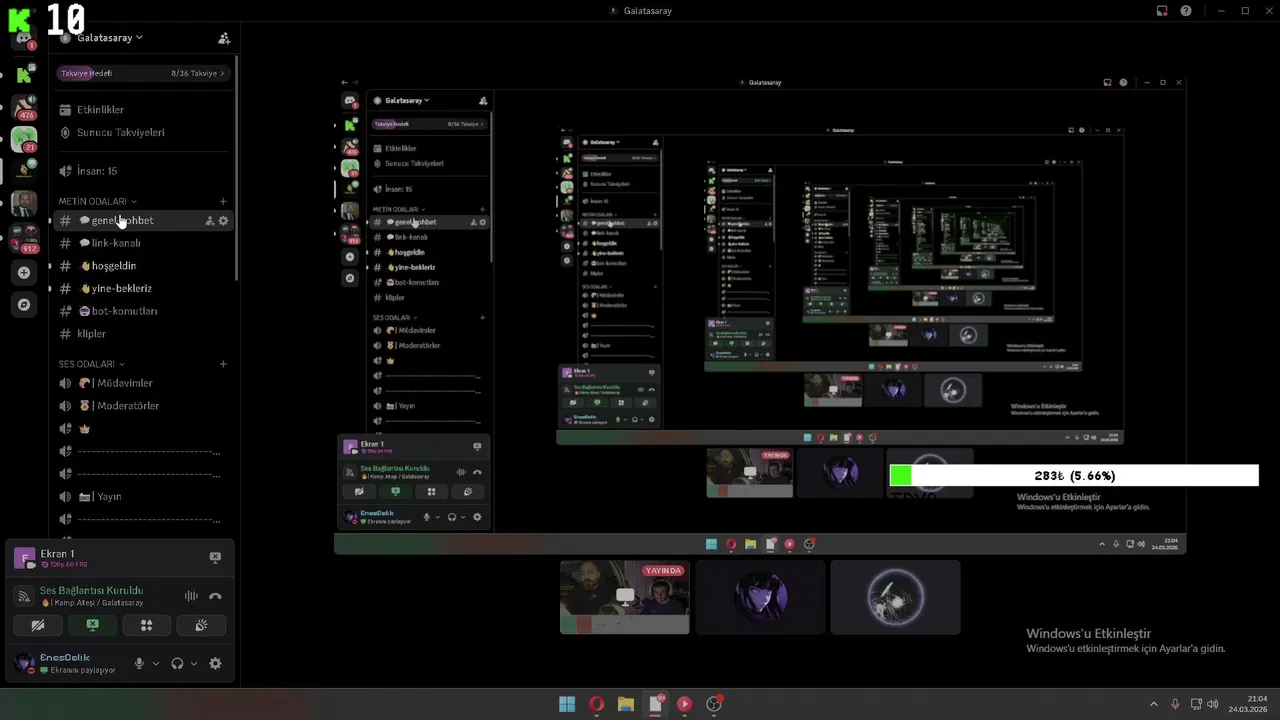Screen dimensions: 1280x720
Task: Open the server with the 912 badge
Action: click(24, 237)
